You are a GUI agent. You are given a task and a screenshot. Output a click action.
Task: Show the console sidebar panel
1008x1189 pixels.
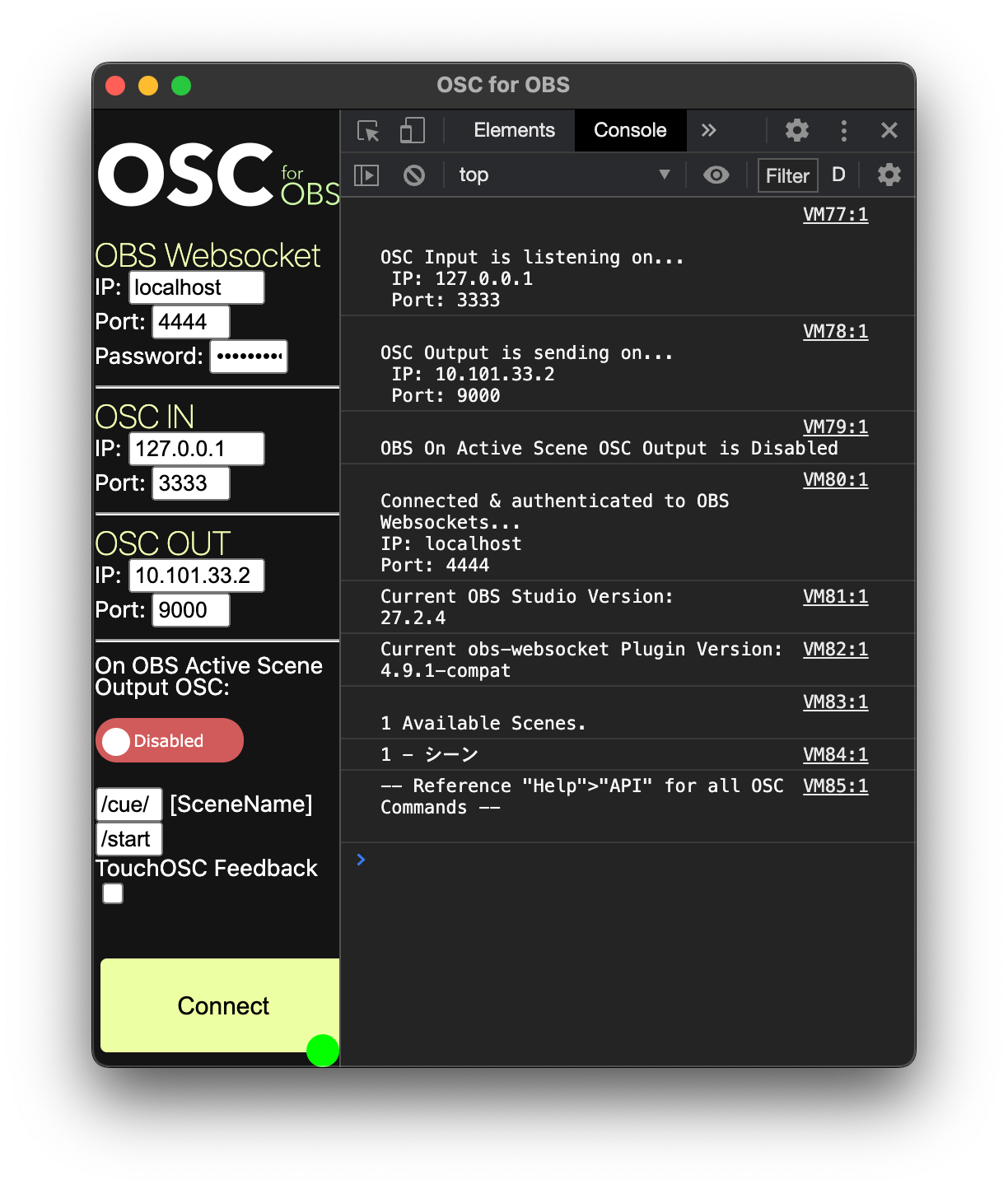click(366, 175)
